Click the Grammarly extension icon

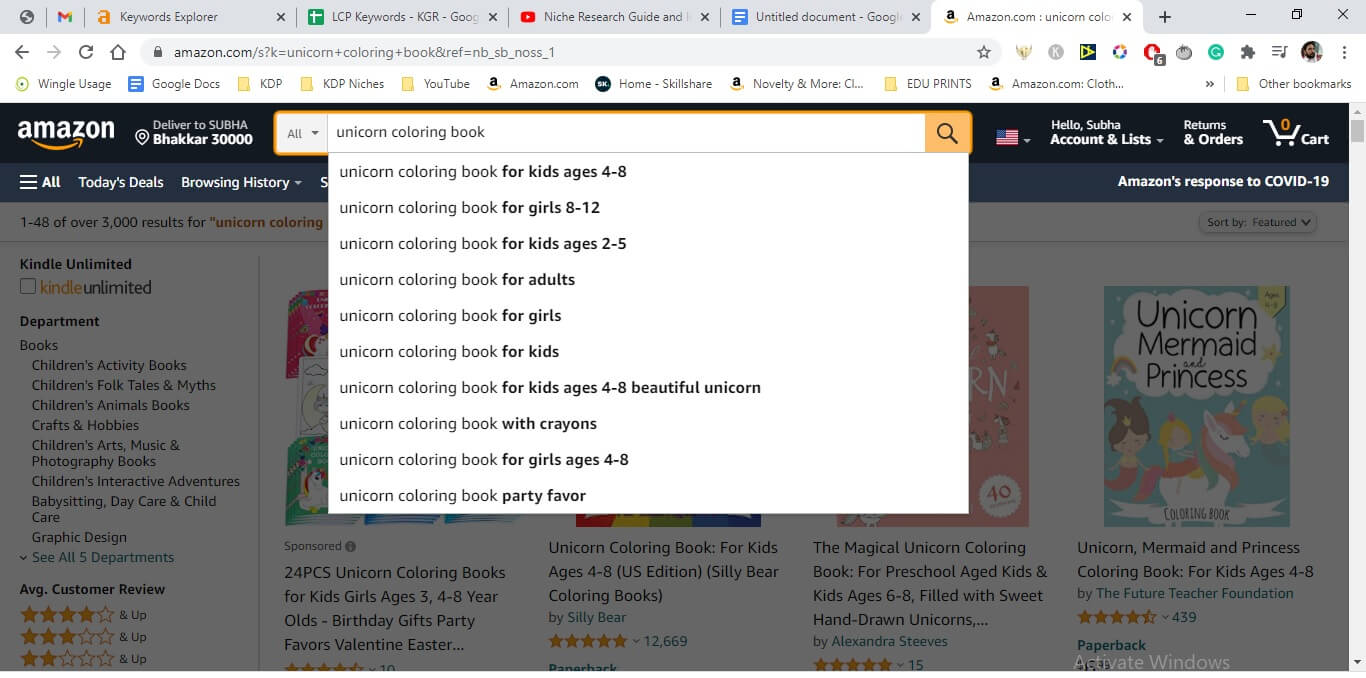1216,52
